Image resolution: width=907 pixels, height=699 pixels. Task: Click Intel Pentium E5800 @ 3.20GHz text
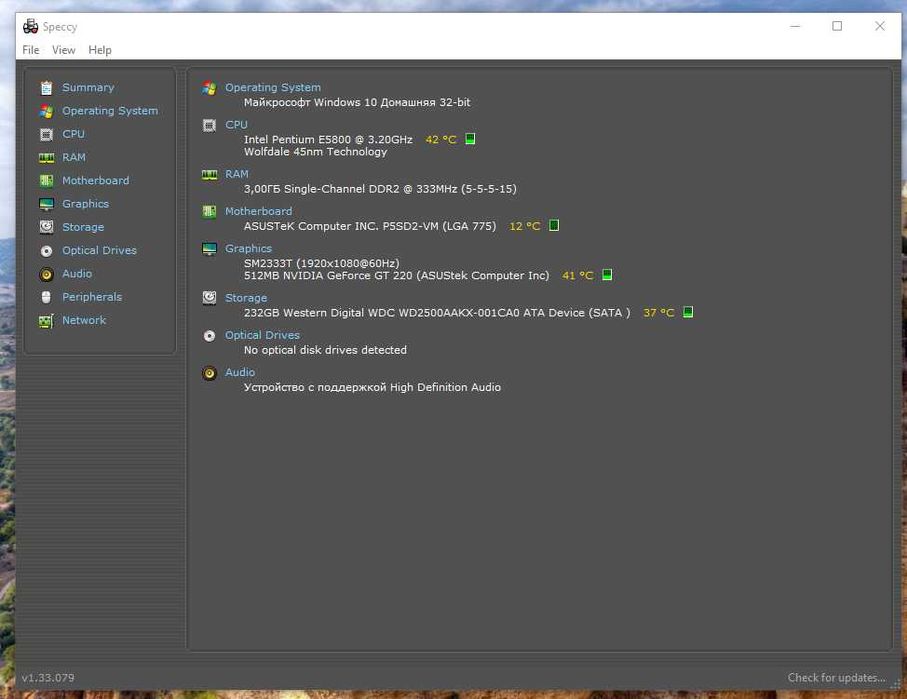point(328,139)
